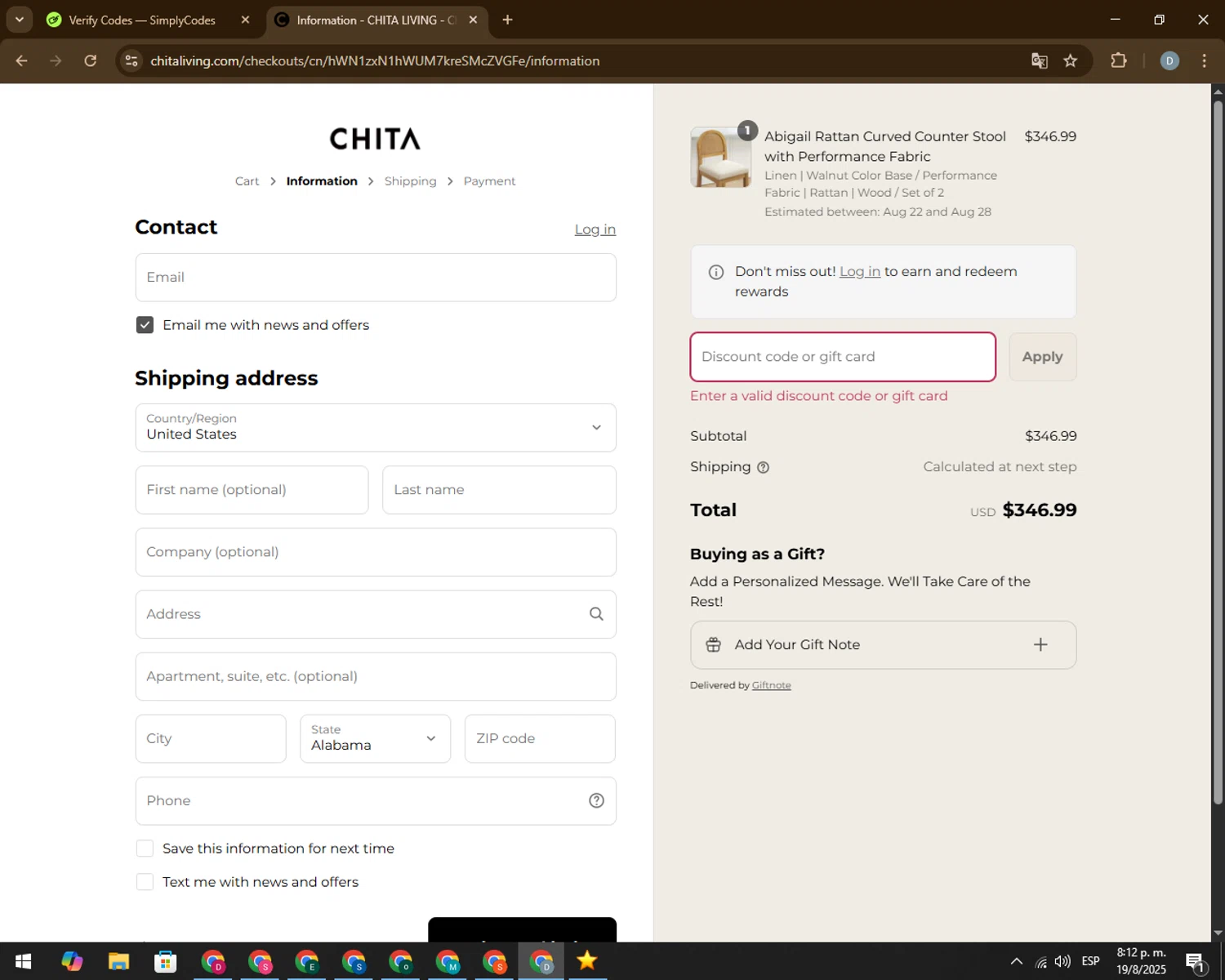1225x980 pixels.
Task: Open the tab search dropdown arrow
Action: click(19, 20)
